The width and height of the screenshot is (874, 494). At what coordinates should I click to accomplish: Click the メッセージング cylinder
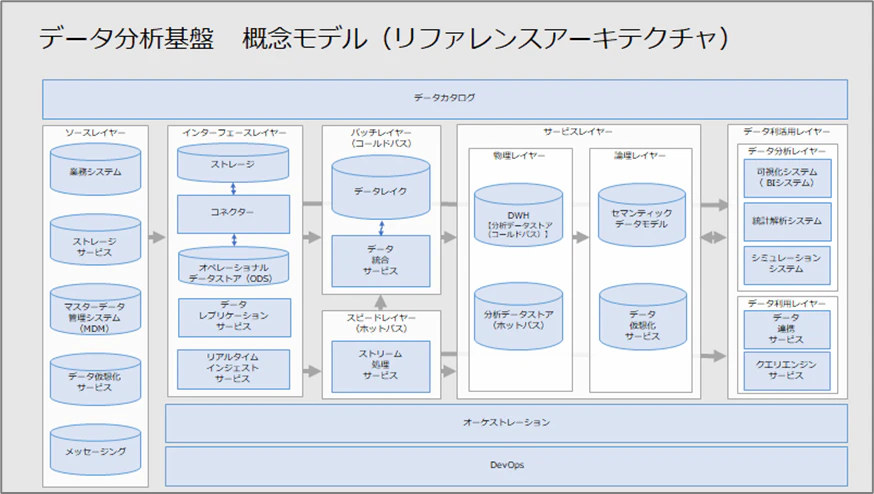pyautogui.click(x=95, y=450)
